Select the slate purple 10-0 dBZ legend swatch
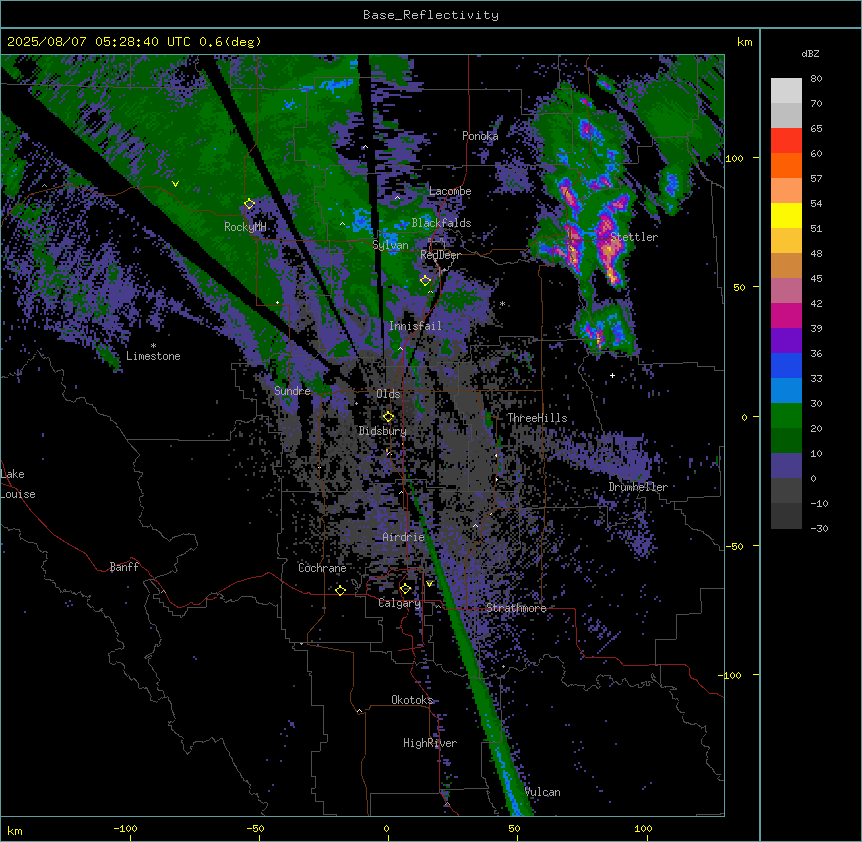 pos(786,466)
